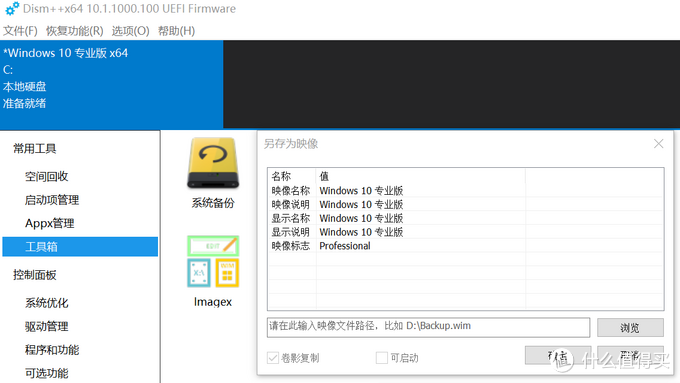Select the 映像说明 row
The image size is (680, 383).
click(465, 204)
